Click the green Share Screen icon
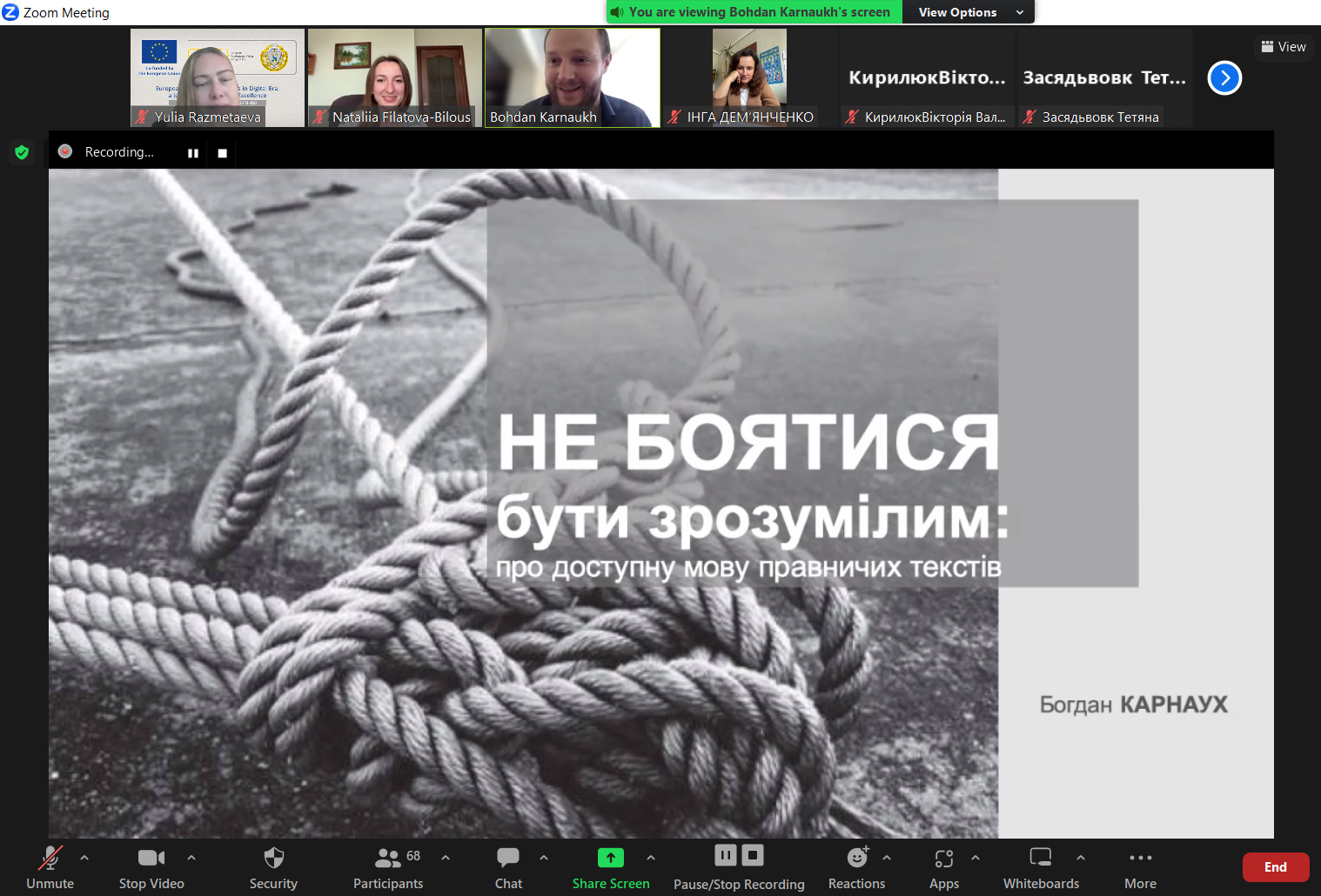Screen dimensions: 1321x896 [611, 859]
